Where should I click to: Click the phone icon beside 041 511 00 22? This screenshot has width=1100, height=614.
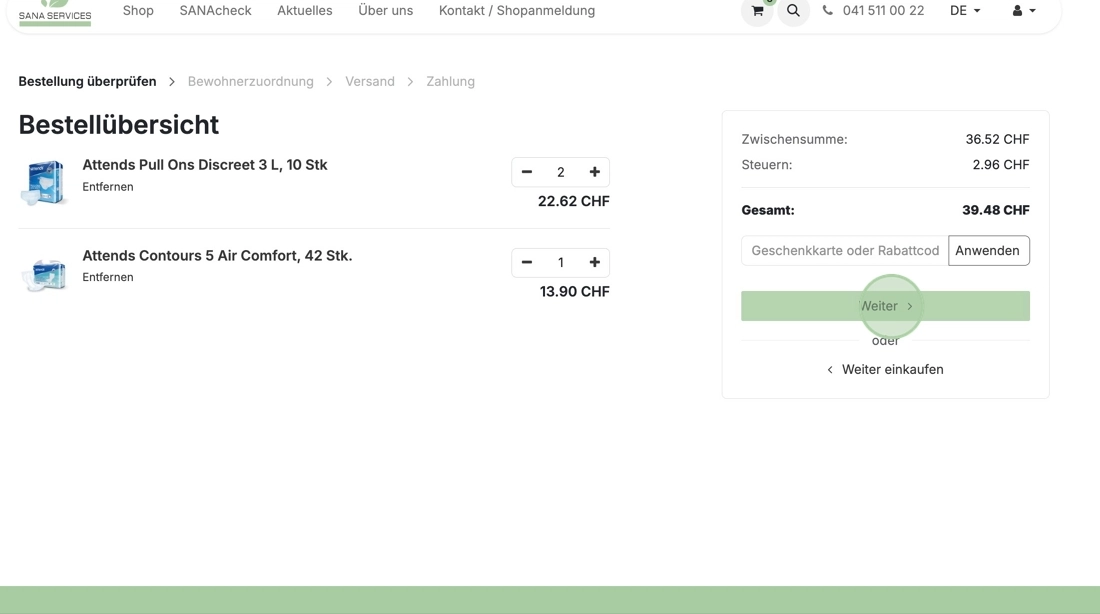click(828, 11)
